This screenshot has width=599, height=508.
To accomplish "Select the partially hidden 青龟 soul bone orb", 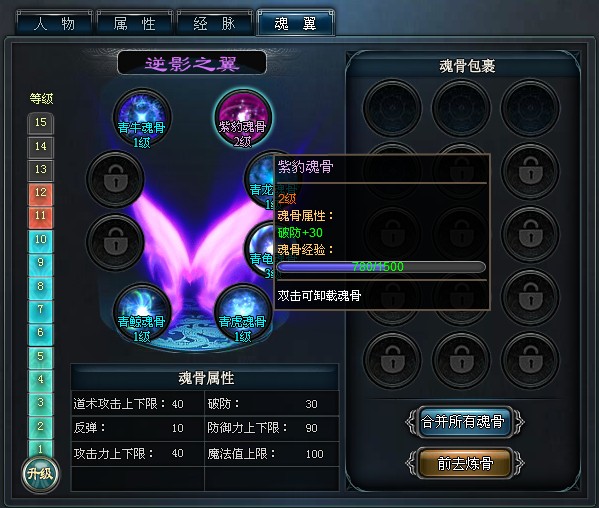I will coord(260,250).
